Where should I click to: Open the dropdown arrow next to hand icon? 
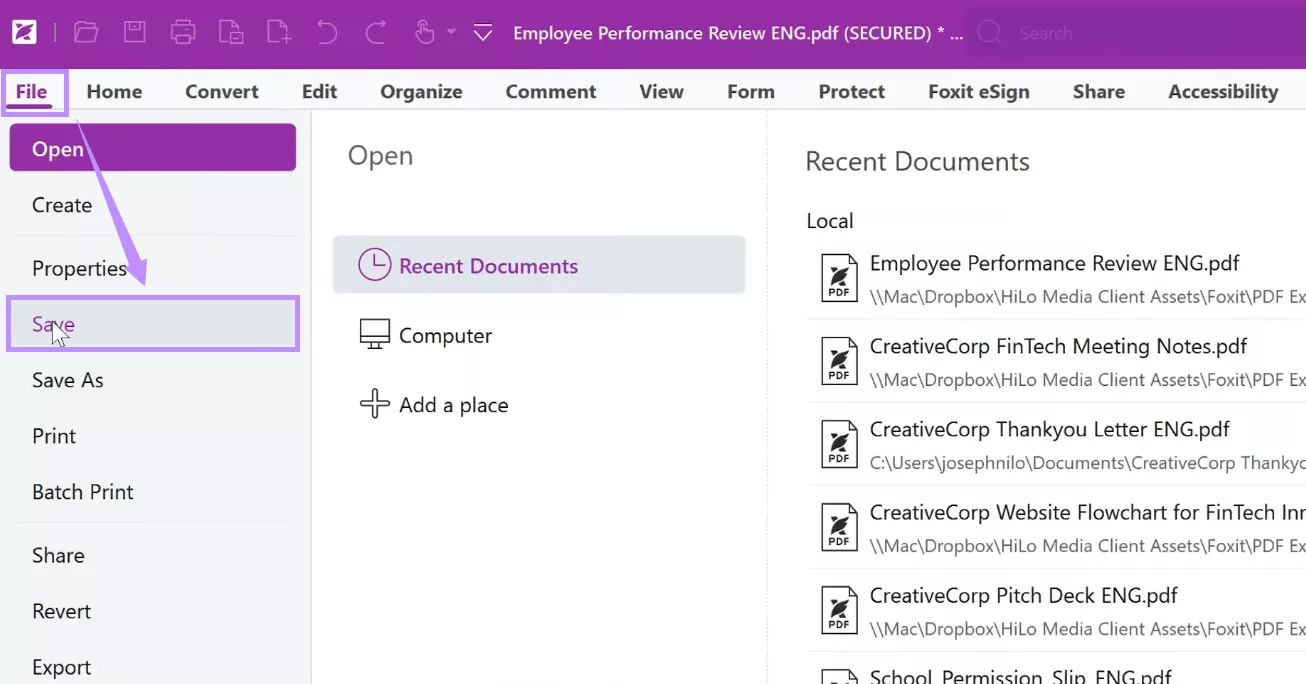[x=451, y=32]
